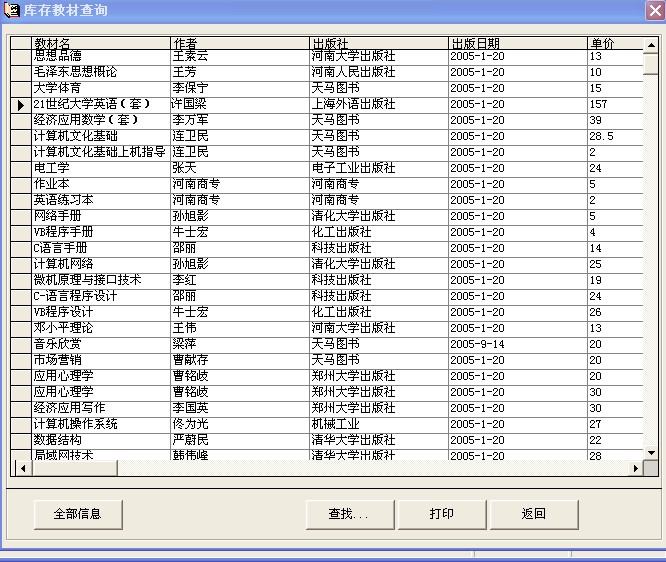Select the cell 经济应用写作
This screenshot has width=666, height=562.
(x=101, y=409)
